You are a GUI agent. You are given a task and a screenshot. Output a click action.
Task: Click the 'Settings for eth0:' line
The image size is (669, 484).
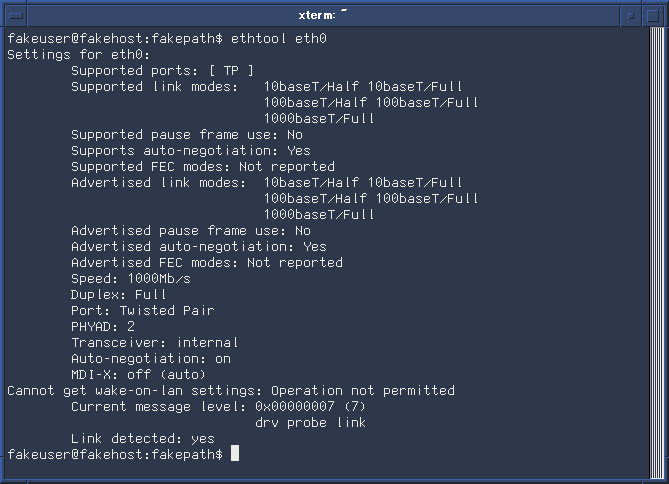[79, 55]
